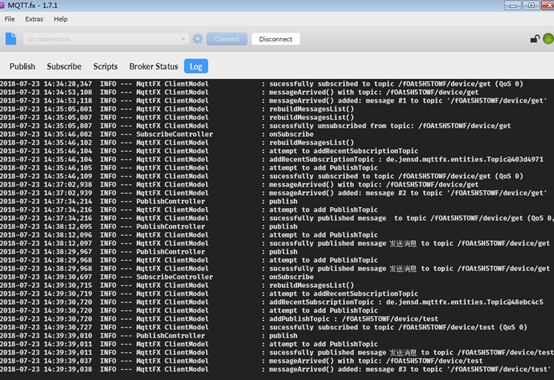The width and height of the screenshot is (554, 380).
Task: Open the Extras menu
Action: tap(34, 19)
